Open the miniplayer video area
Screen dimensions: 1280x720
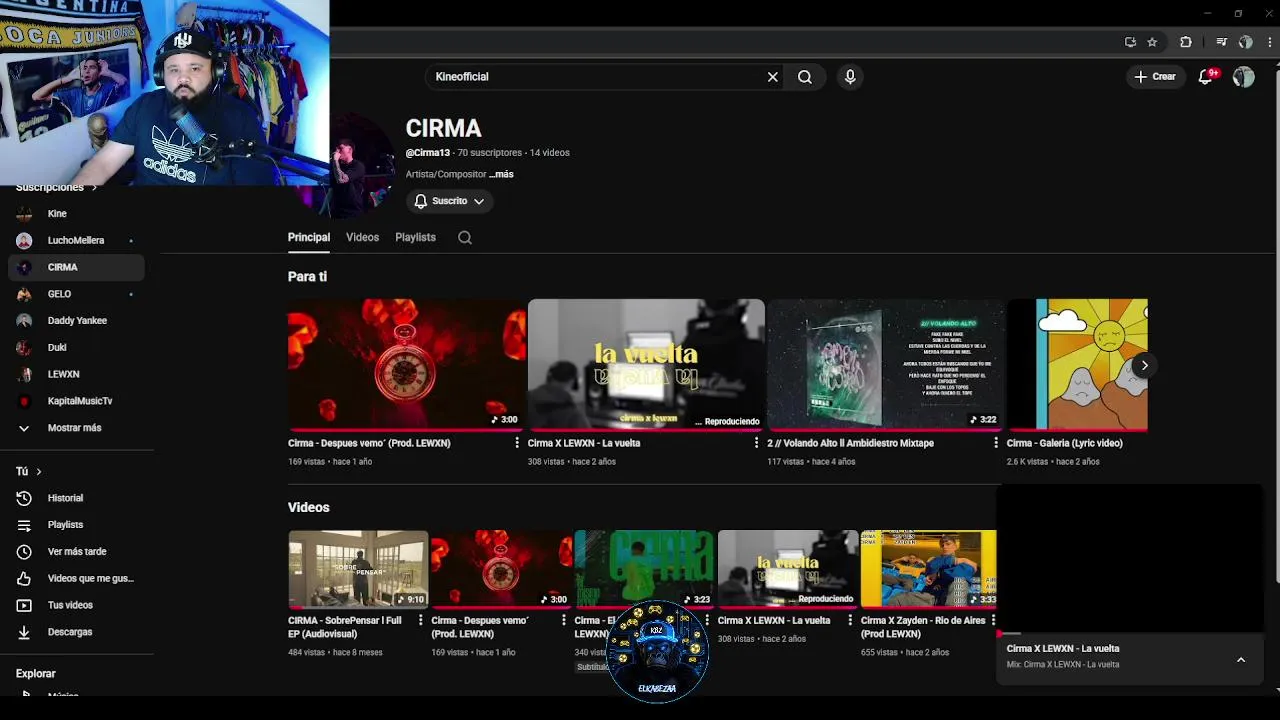coord(1130,559)
